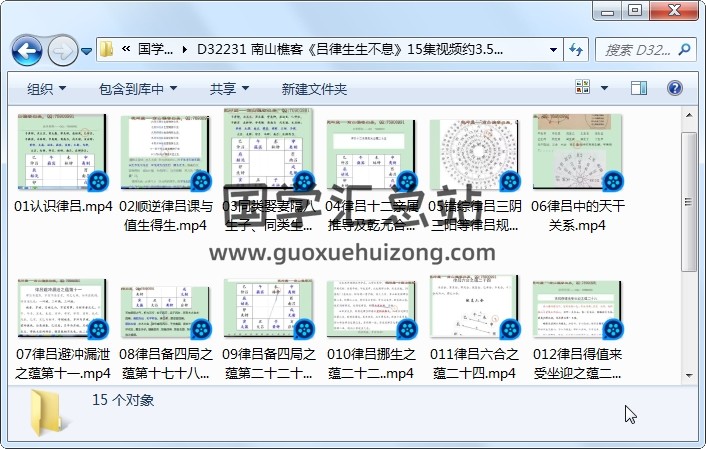Image resolution: width=706 pixels, height=449 pixels.
Task: Open the 共享 dropdown menu
Action: coord(228,89)
